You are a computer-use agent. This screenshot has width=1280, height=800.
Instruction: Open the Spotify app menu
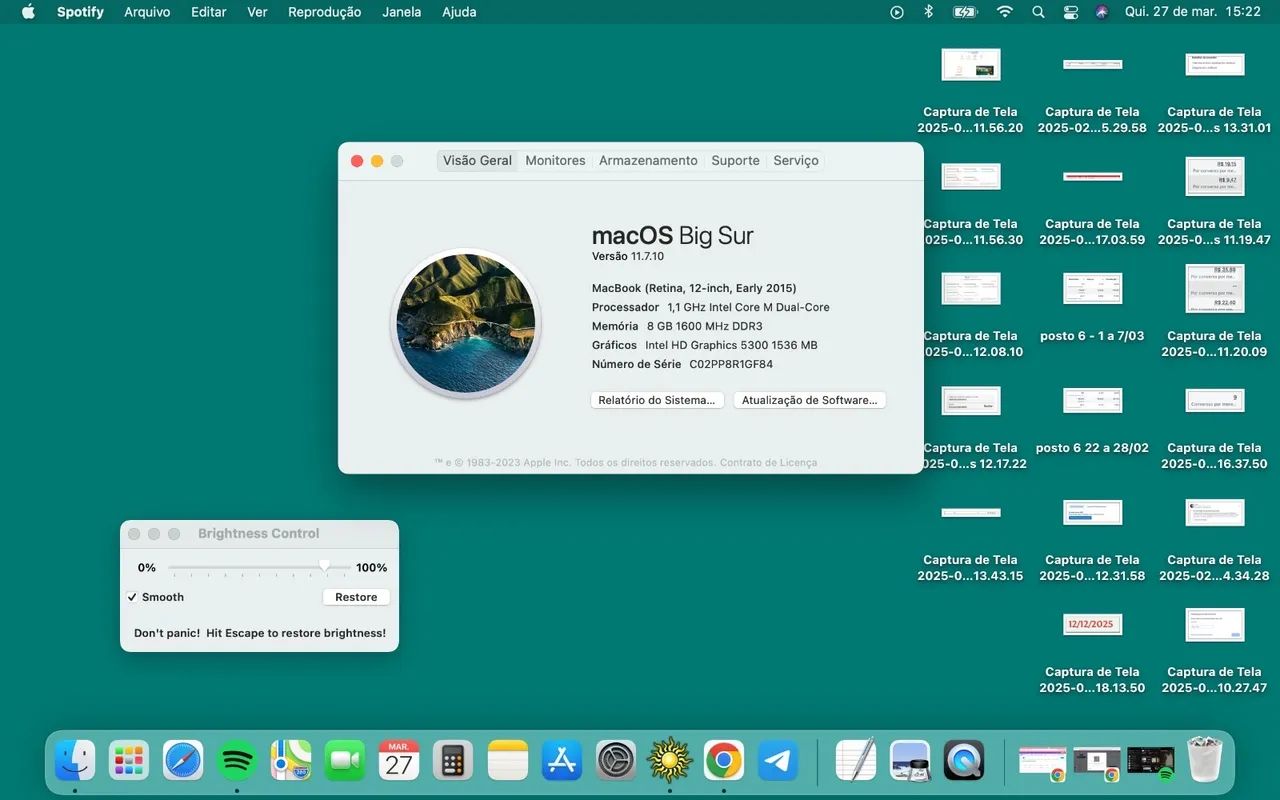[x=80, y=12]
